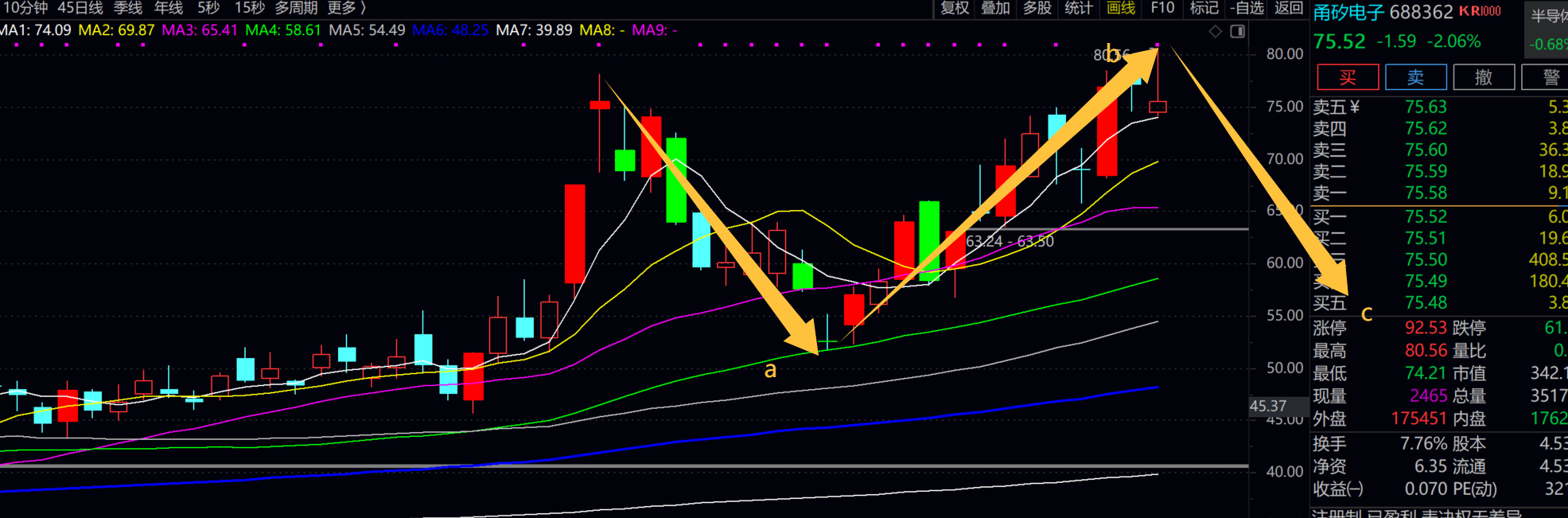Image resolution: width=1568 pixels, height=518 pixels.
Task: Click the 最高 high value 80.56
Action: (x=1426, y=350)
